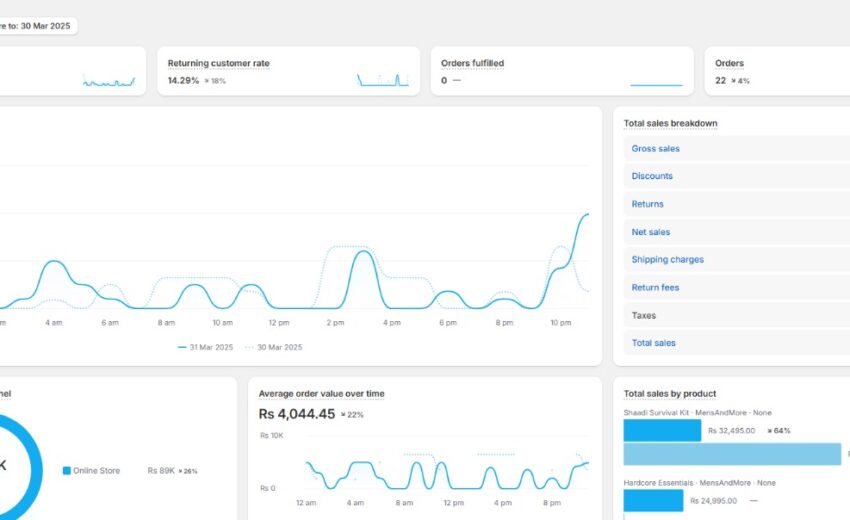Click the compare to 30 Mar 2025 date button
This screenshot has width=850, height=520.
click(37, 26)
